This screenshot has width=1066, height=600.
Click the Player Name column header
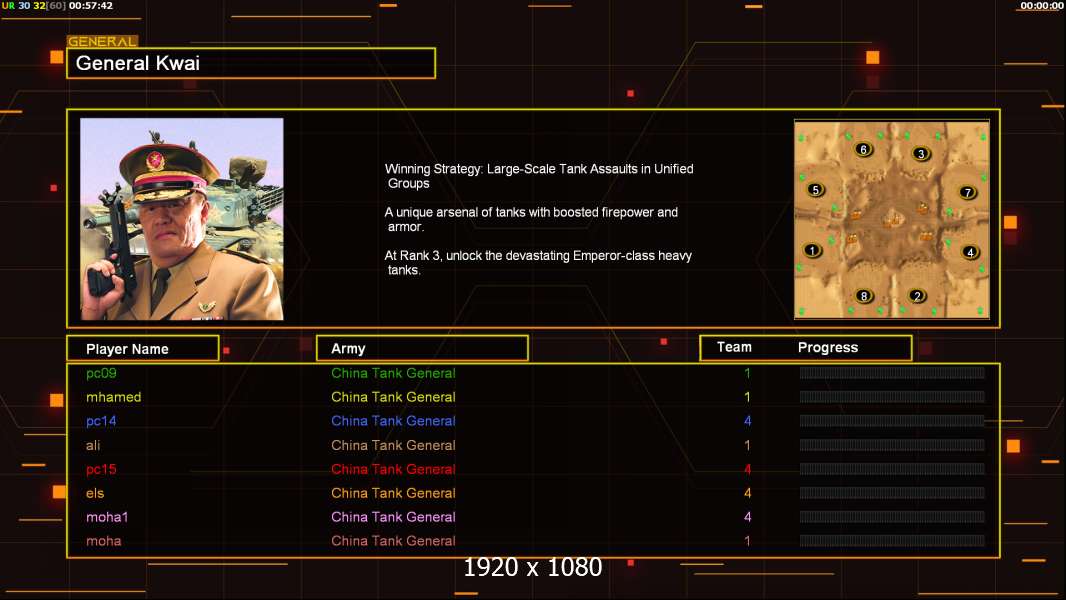(143, 348)
